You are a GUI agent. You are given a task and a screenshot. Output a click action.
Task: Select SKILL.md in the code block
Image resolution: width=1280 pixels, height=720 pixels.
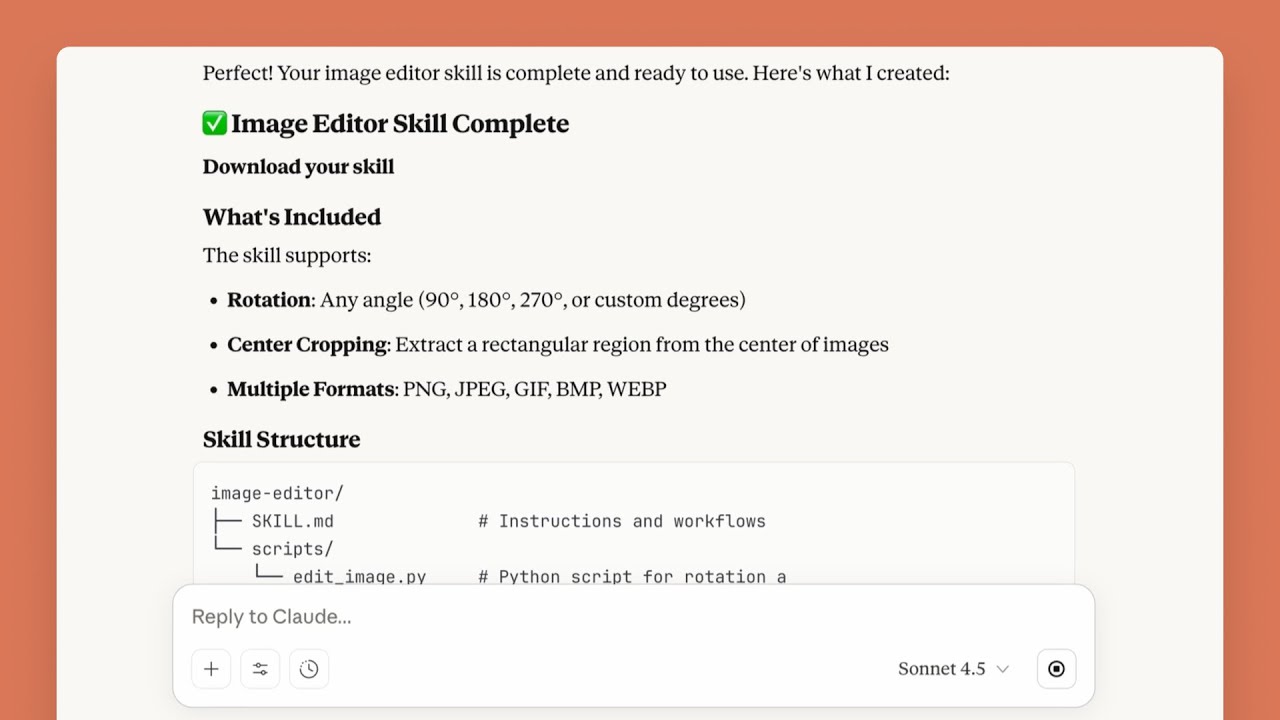(x=293, y=521)
